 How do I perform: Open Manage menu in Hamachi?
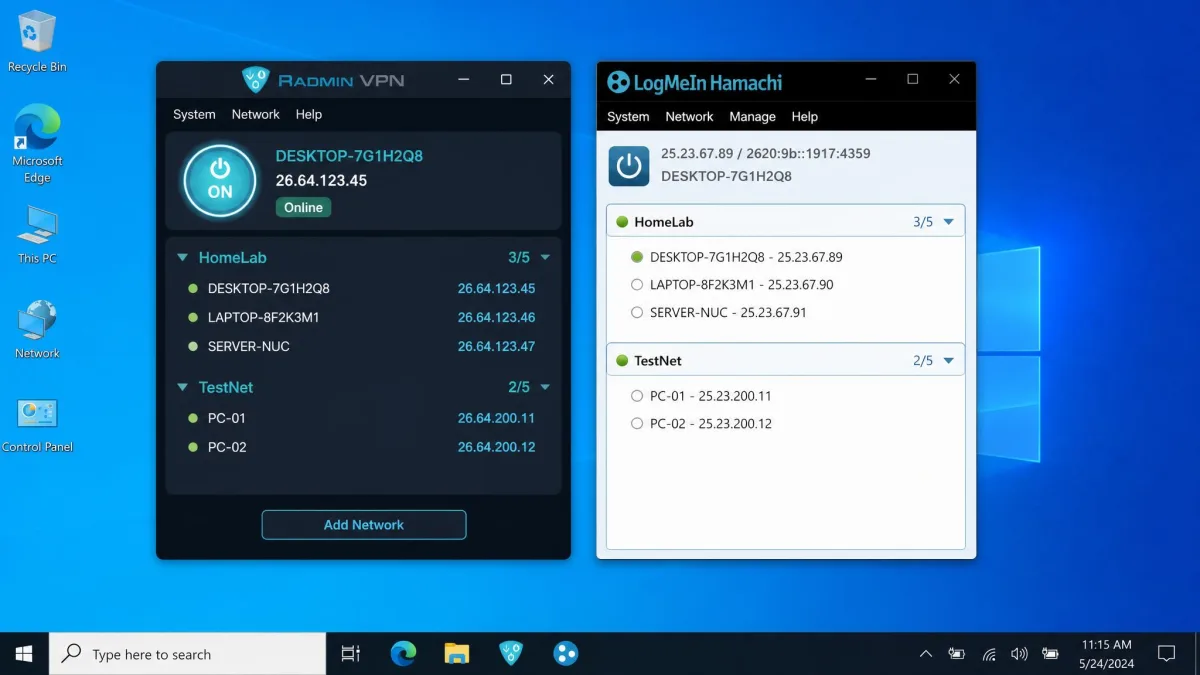point(752,116)
